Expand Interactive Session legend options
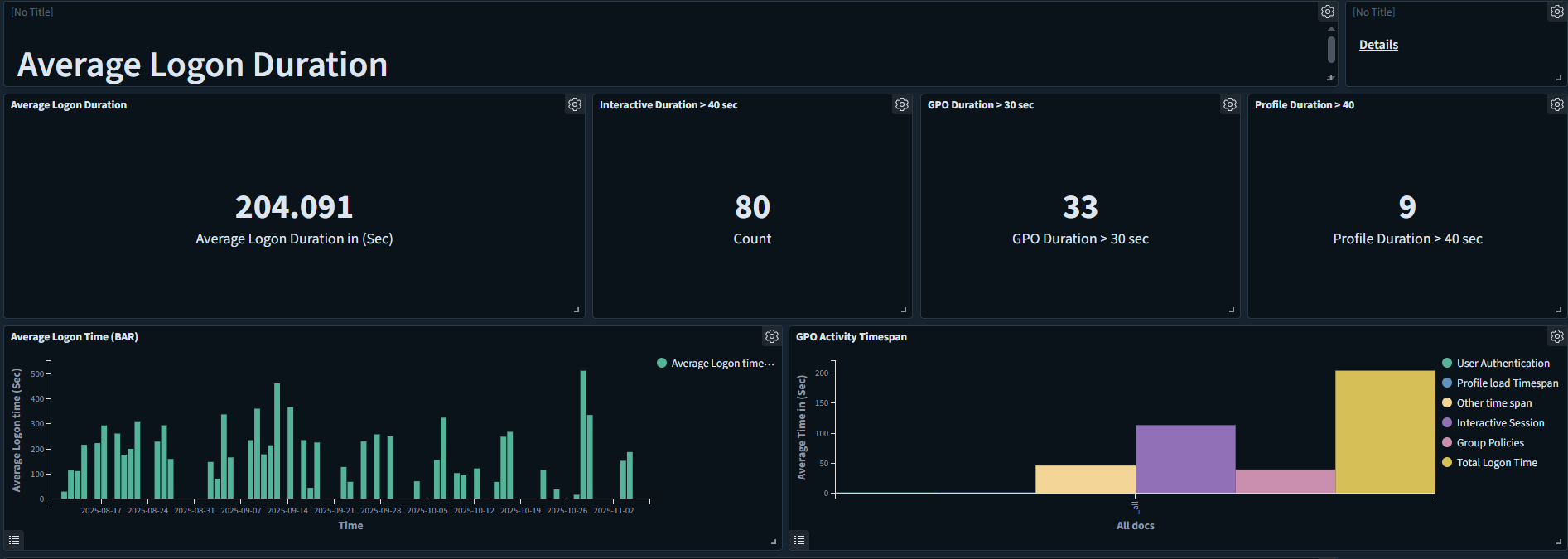1568x559 pixels. (1500, 423)
